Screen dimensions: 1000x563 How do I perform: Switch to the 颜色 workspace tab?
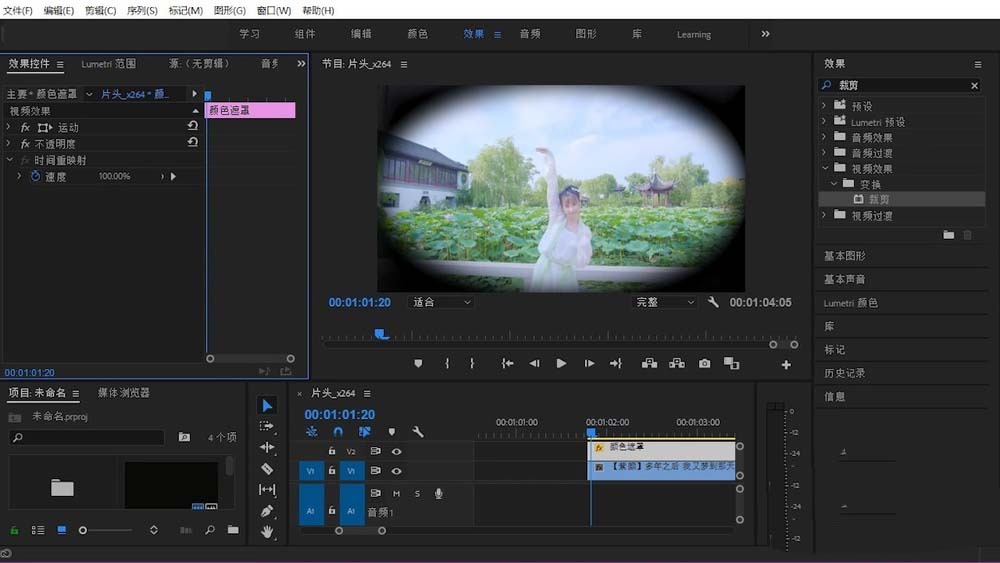click(x=418, y=34)
